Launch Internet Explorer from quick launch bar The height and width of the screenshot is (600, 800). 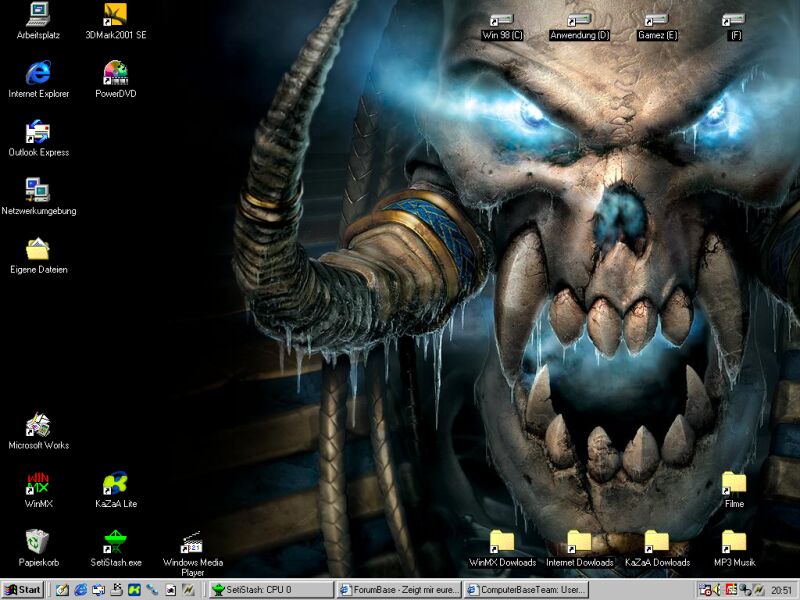[81, 590]
